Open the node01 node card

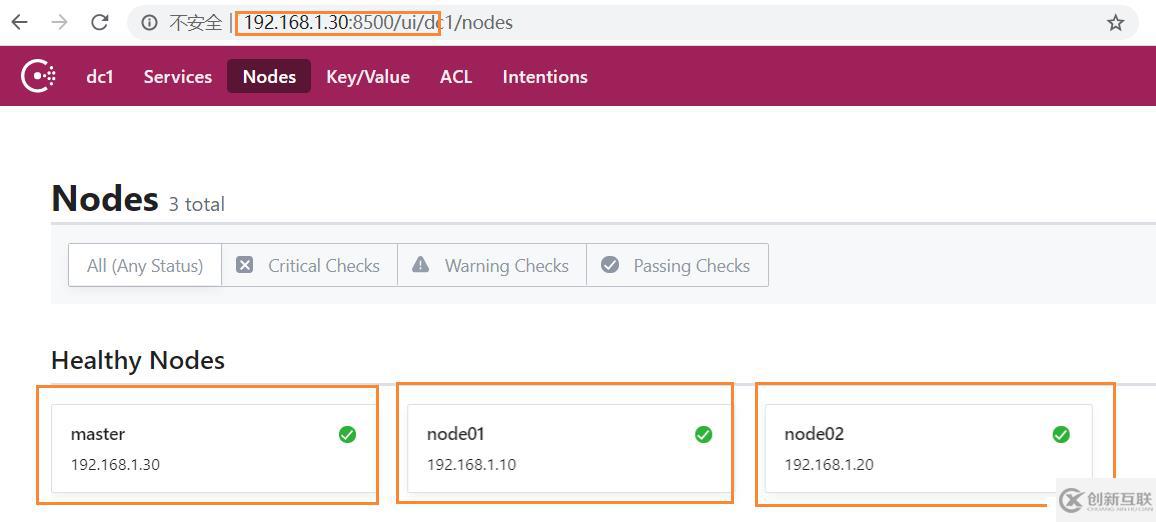(569, 448)
